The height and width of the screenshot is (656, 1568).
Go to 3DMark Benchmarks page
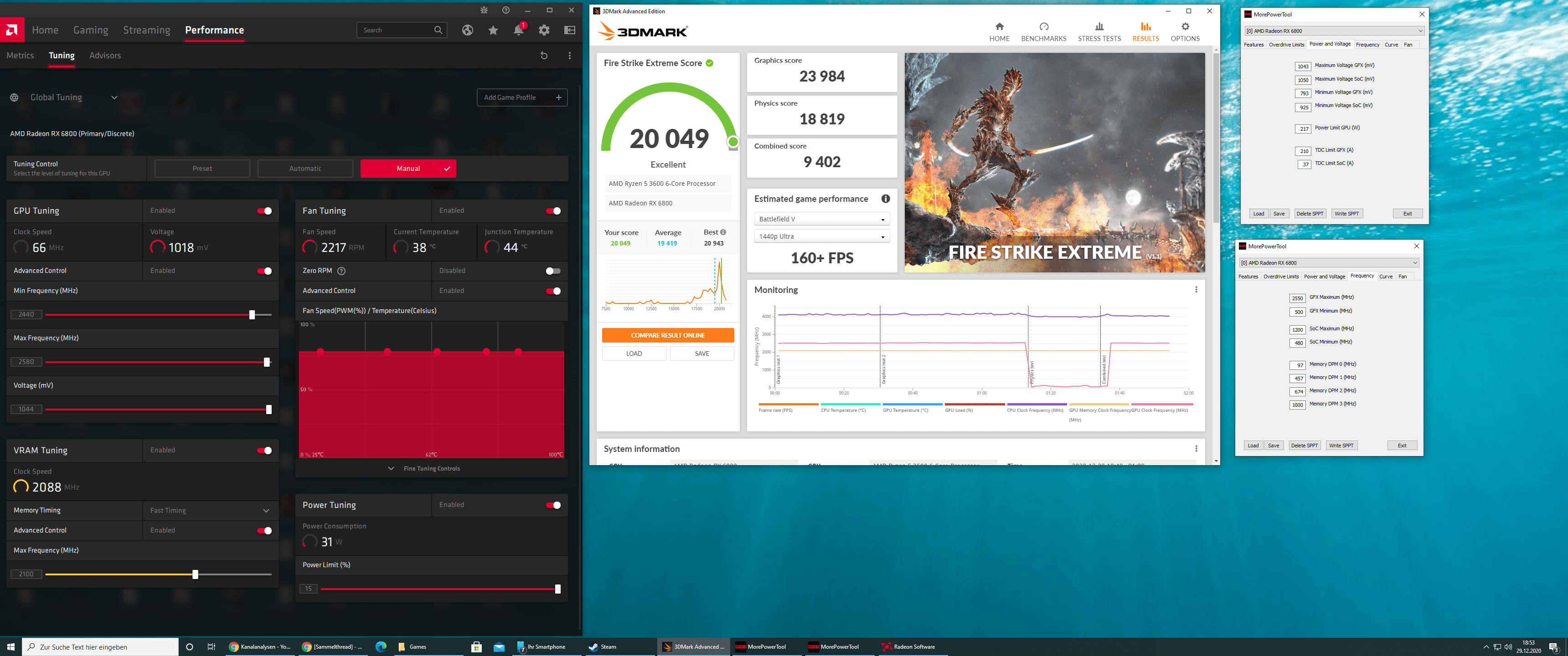1043,31
